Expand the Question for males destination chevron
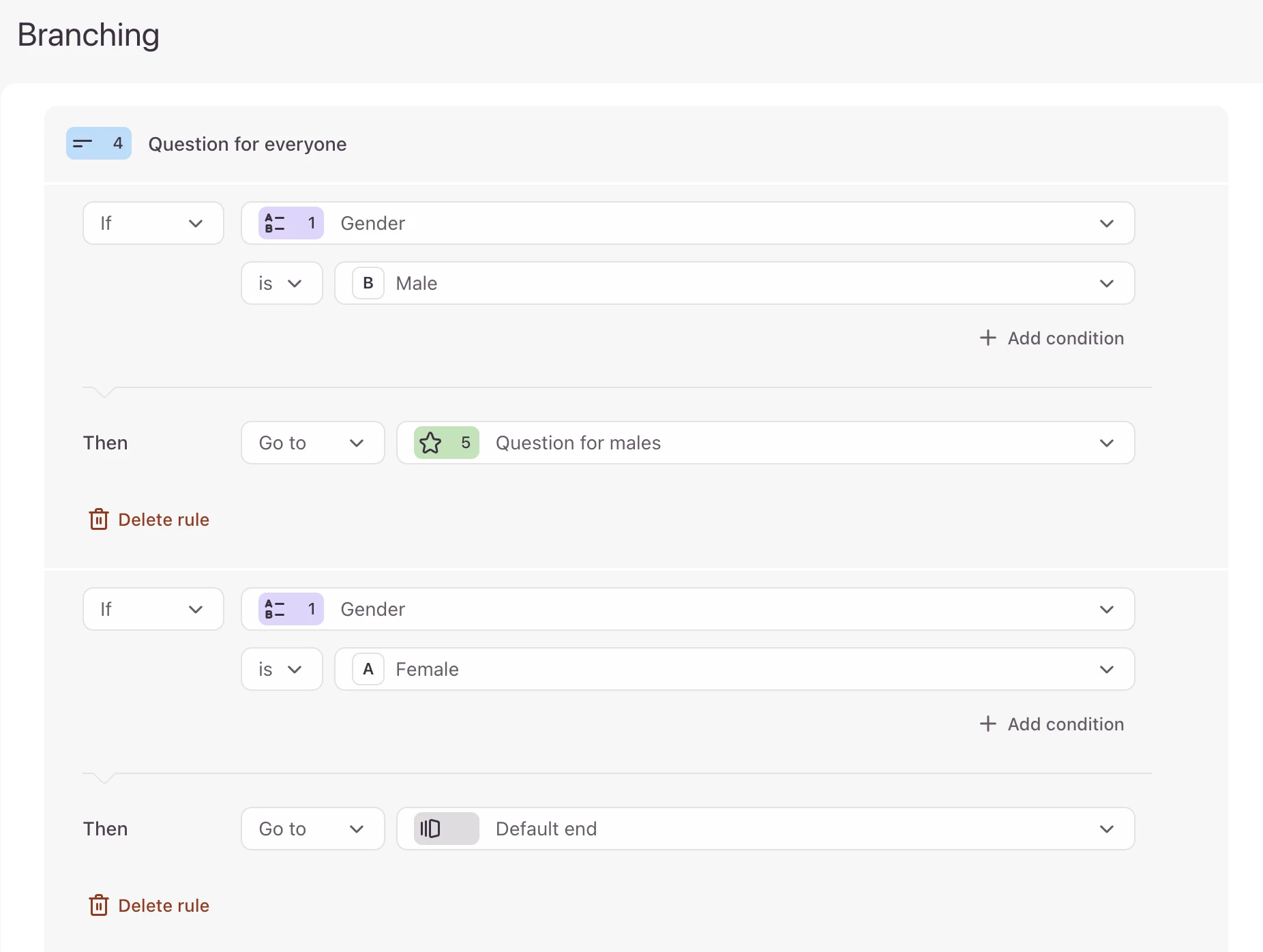This screenshot has height=952, width=1263. 1107,443
